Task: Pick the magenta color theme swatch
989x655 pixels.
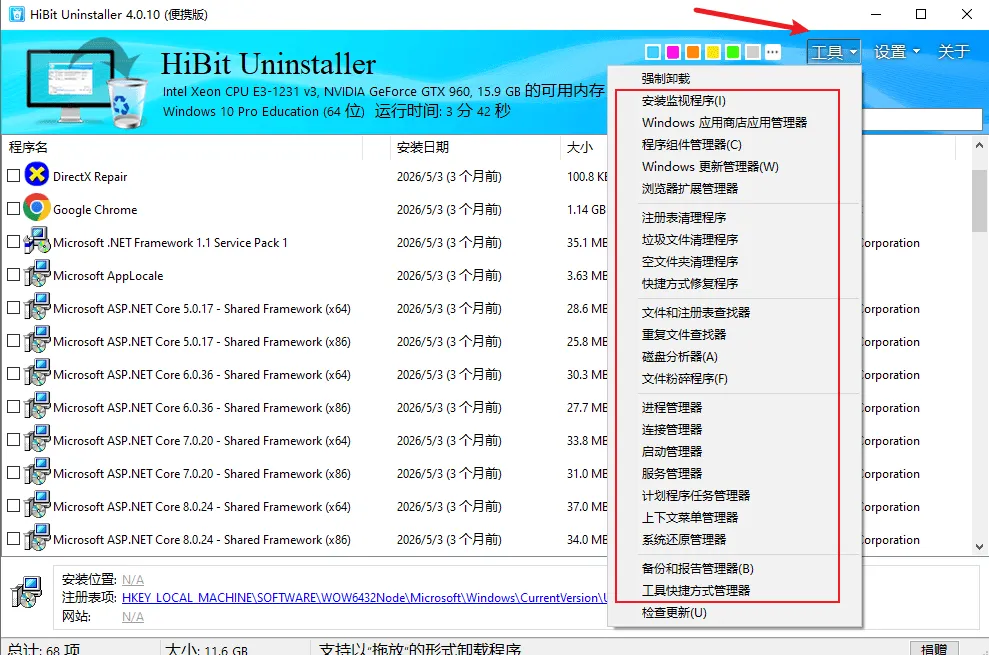Action: [673, 52]
